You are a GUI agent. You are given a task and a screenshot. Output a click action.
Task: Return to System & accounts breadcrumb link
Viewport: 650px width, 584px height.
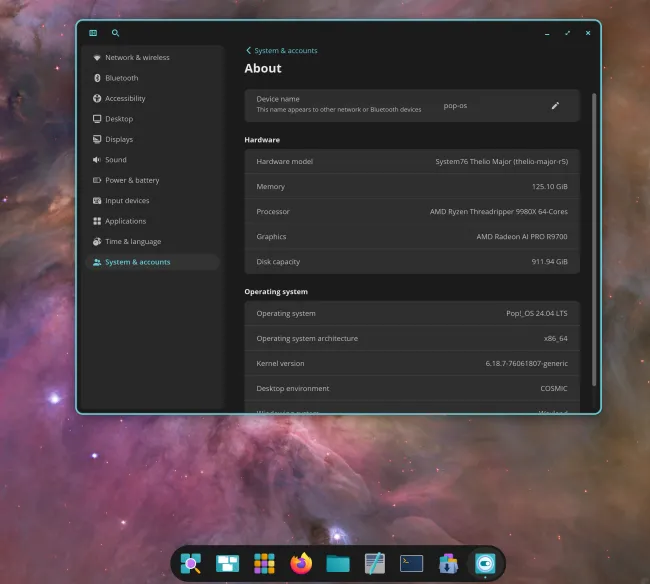tap(286, 51)
